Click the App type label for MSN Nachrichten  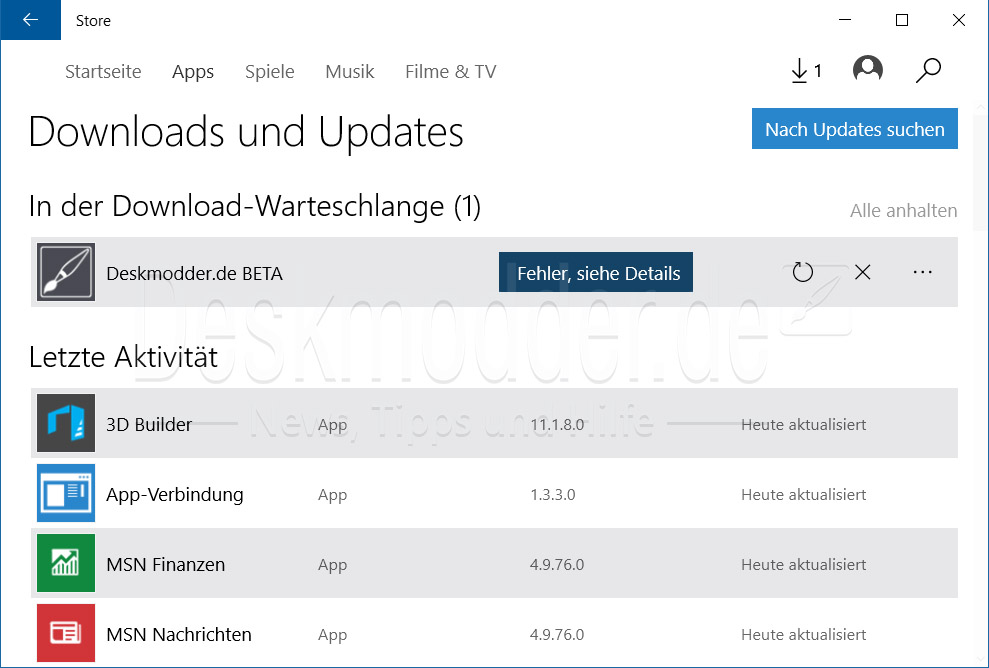coord(332,636)
